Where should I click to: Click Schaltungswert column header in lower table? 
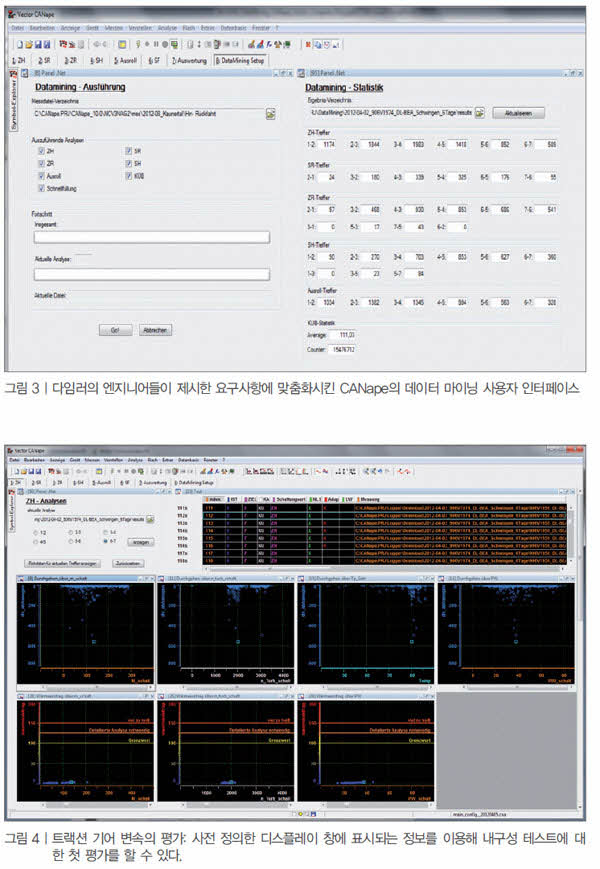click(288, 499)
